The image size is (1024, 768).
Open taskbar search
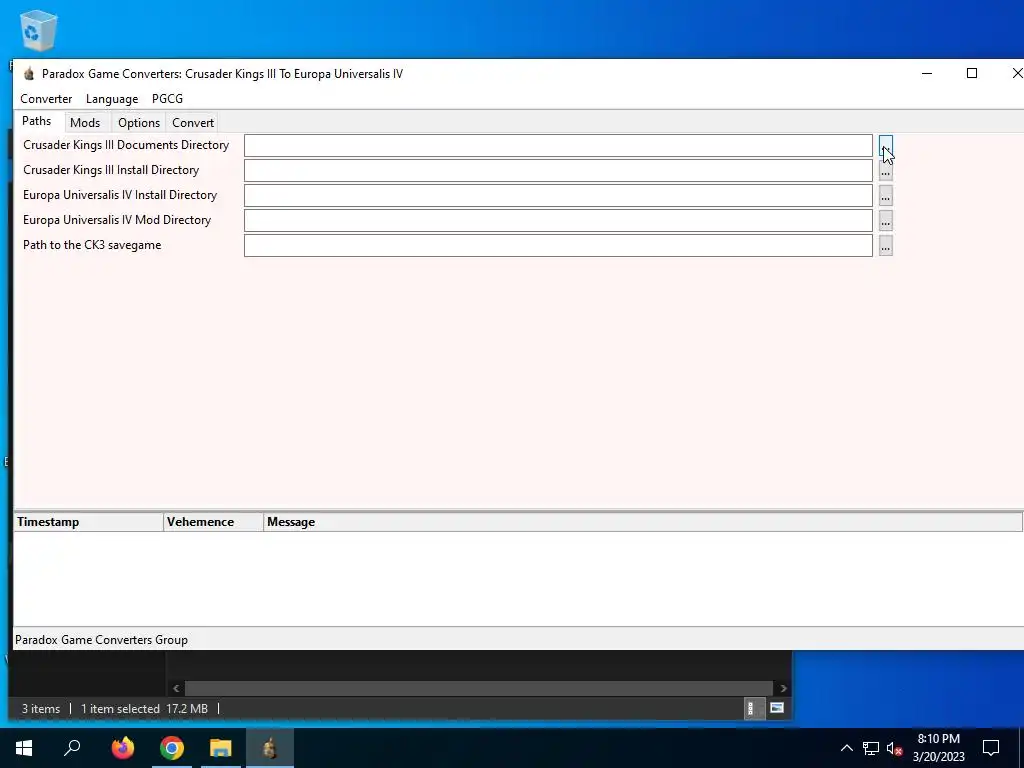pos(72,748)
